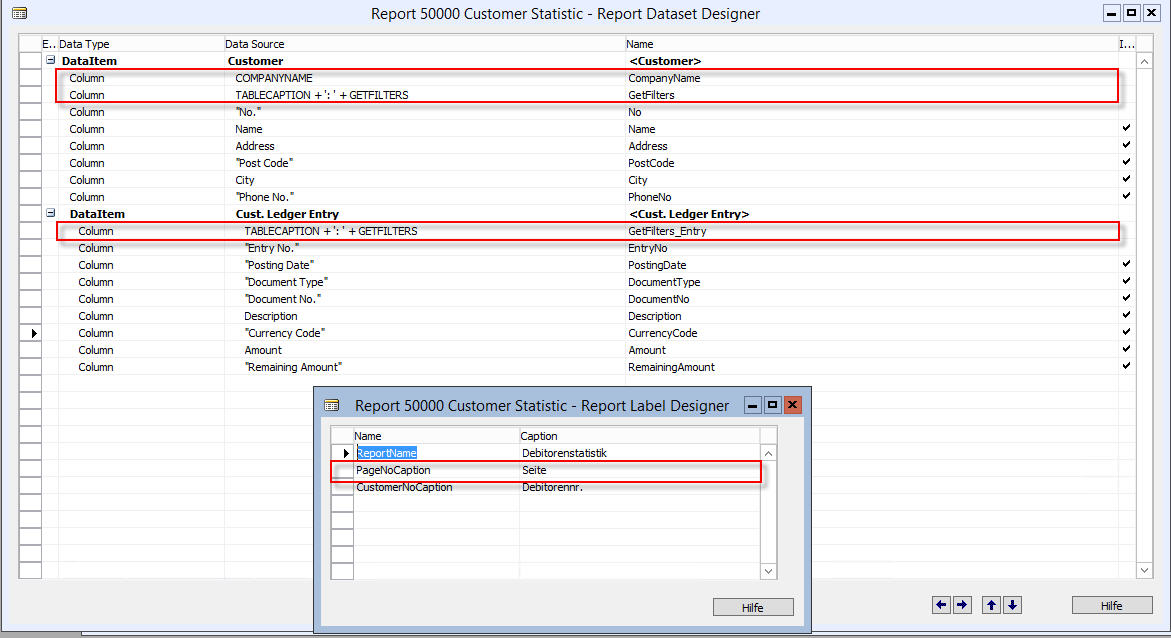Collapse the Customer DataItem node

tap(51, 61)
